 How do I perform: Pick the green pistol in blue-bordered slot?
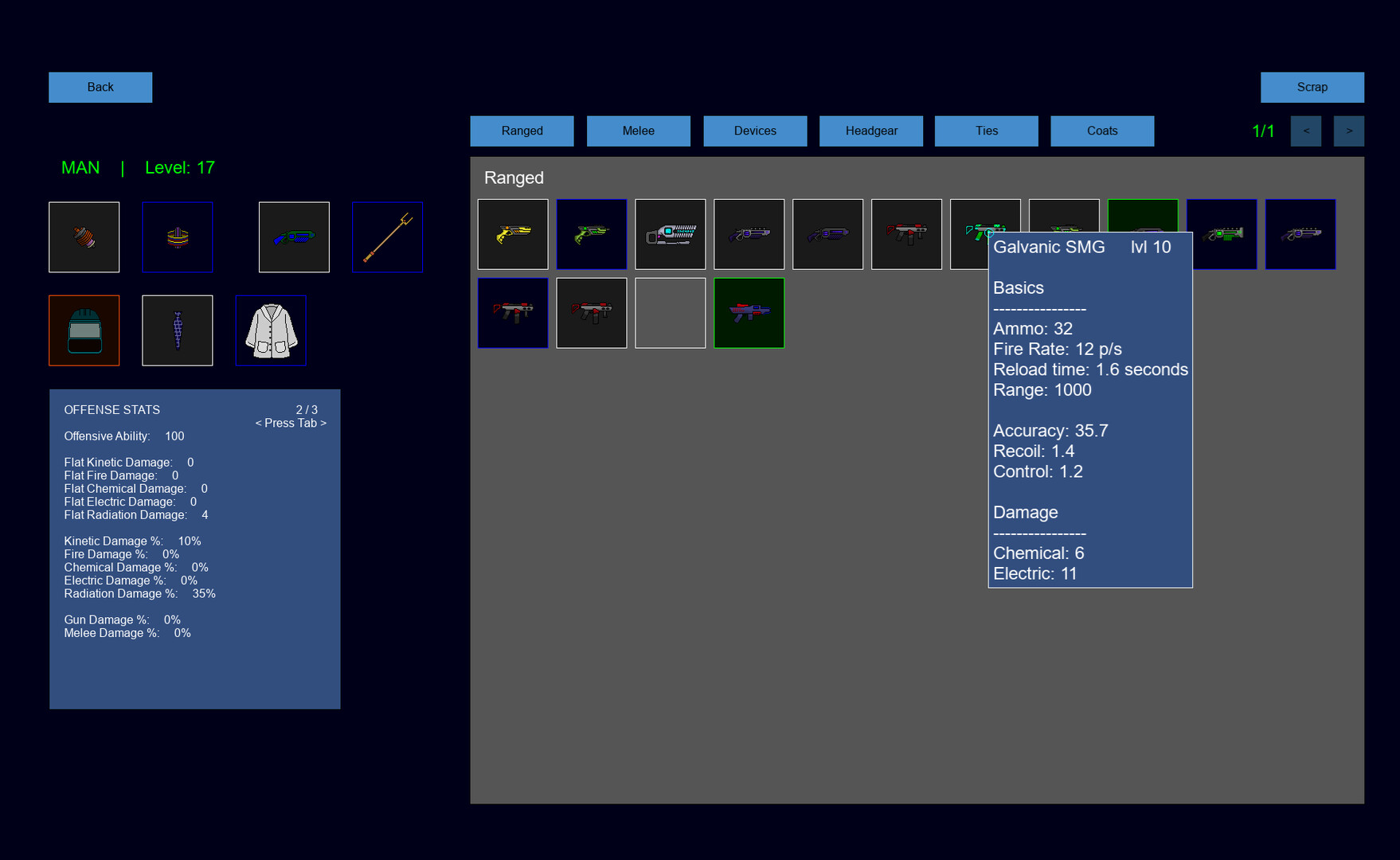(592, 234)
